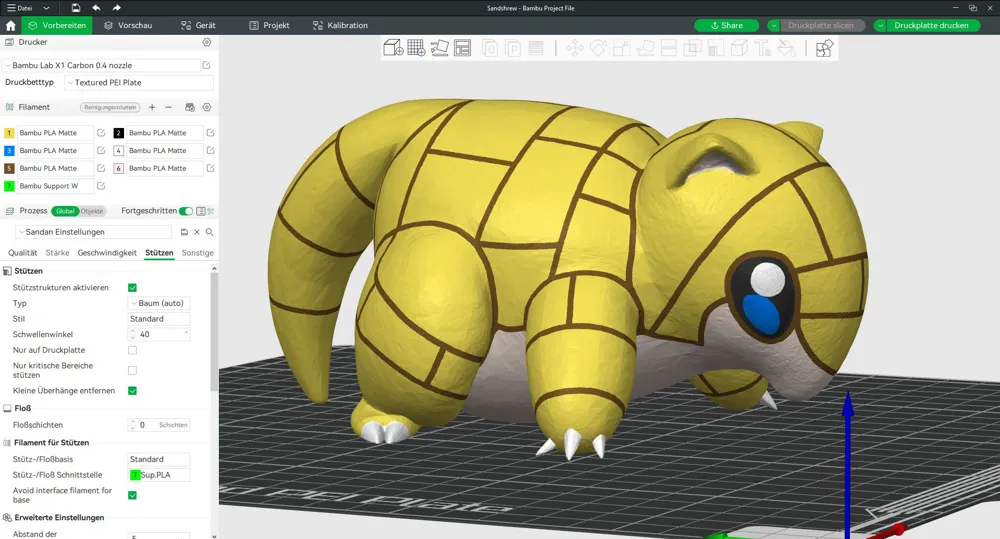1000x539 pixels.
Task: Click the Assembly view puzzle icon
Action: pos(824,48)
